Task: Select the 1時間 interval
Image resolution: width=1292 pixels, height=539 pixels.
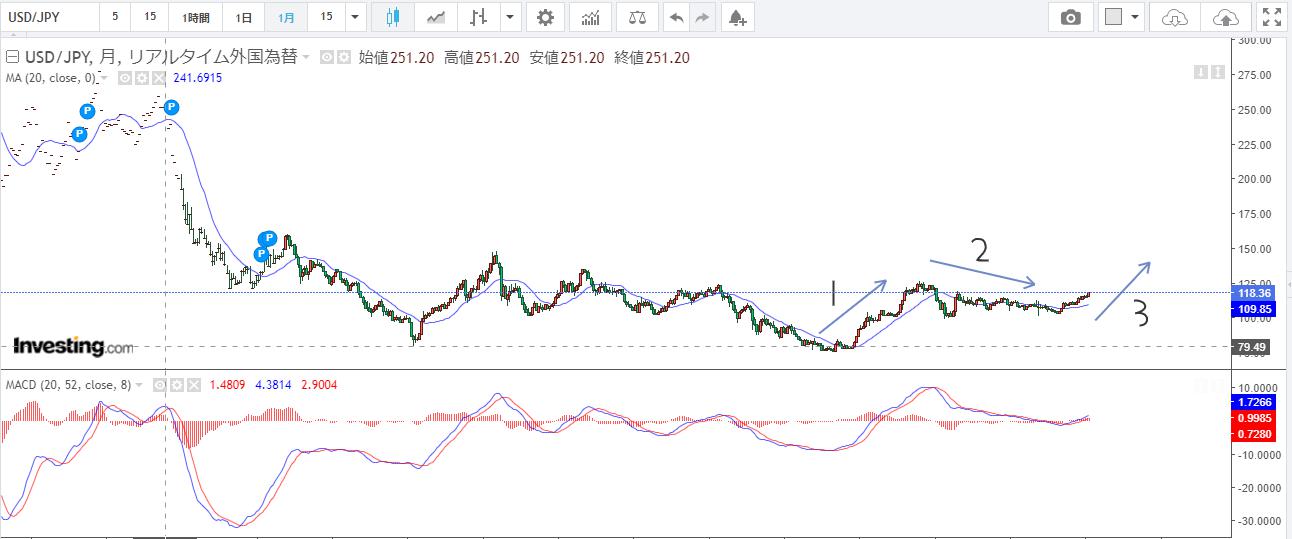Action: (195, 17)
